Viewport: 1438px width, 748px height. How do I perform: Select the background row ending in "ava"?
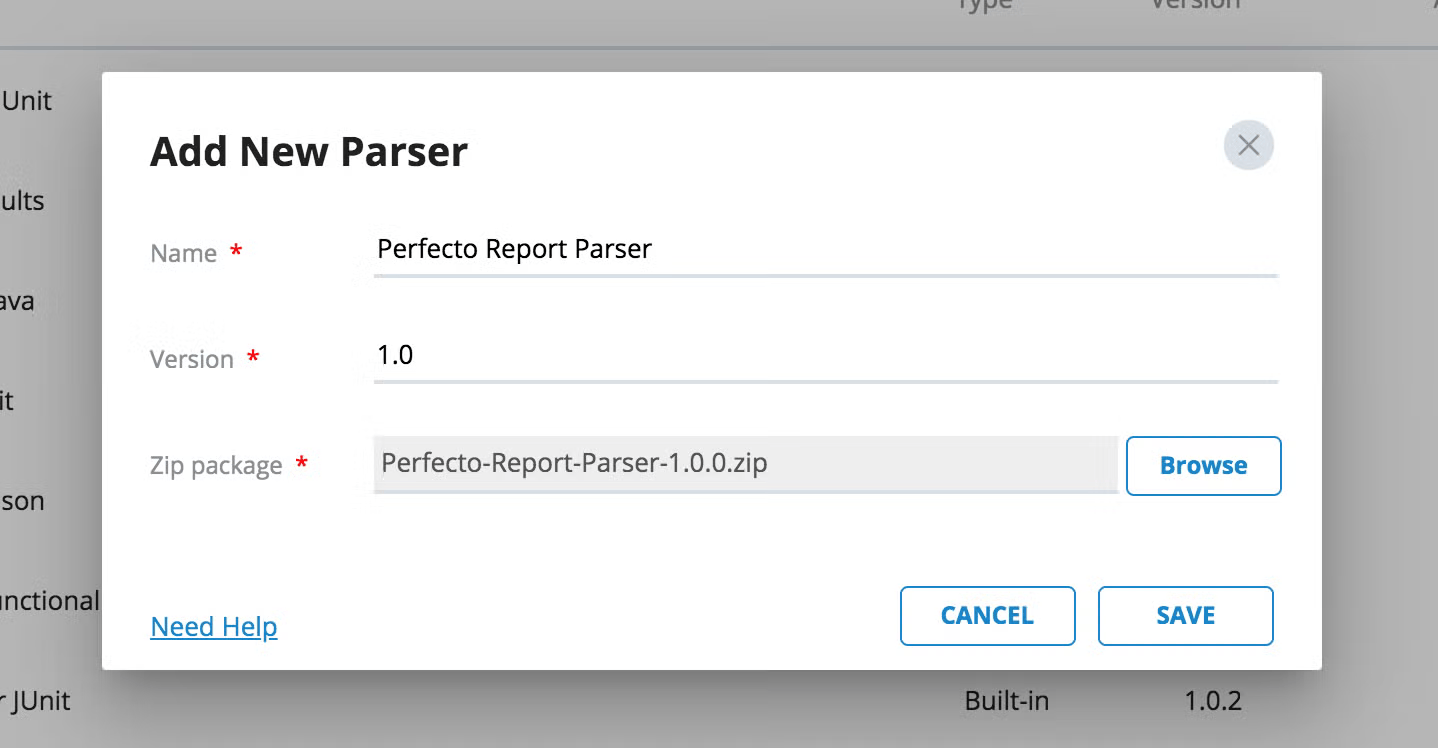point(17,301)
